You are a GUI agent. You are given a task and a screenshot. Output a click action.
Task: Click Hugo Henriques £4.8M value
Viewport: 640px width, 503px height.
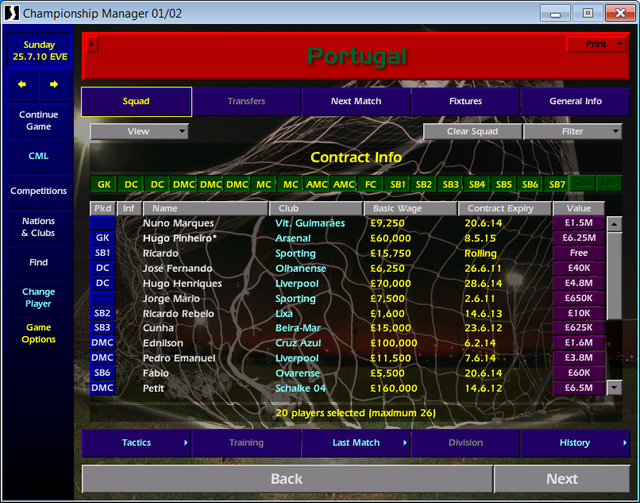(578, 283)
